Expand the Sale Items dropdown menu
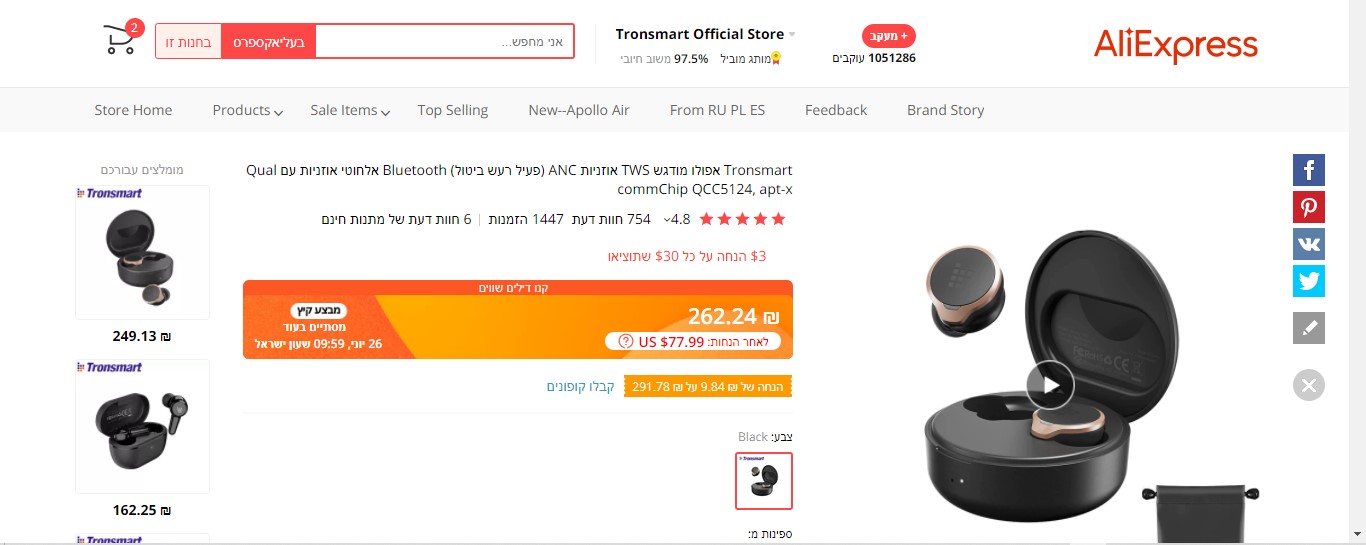 pyautogui.click(x=350, y=110)
